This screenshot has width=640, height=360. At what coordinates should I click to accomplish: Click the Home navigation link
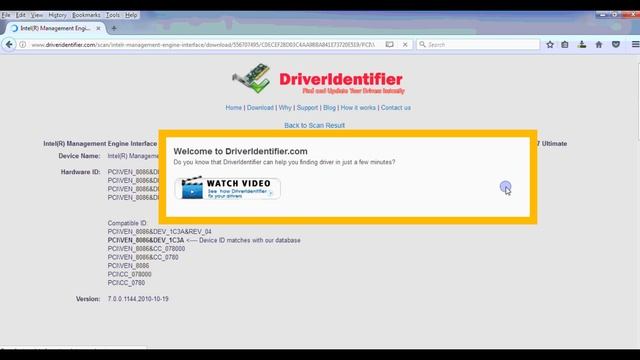click(x=233, y=108)
